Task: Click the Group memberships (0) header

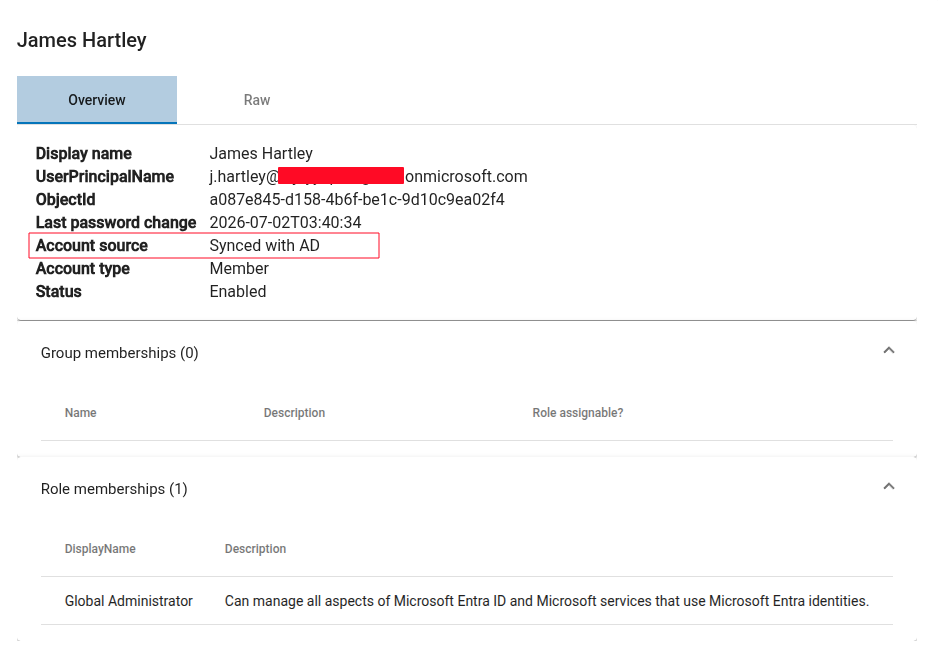Action: pos(120,353)
